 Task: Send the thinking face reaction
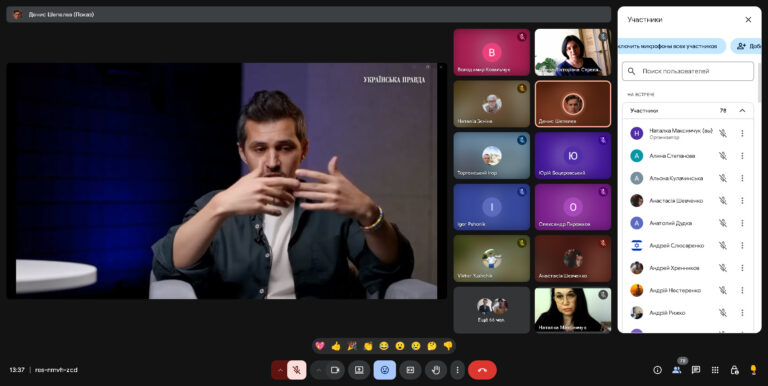432,346
